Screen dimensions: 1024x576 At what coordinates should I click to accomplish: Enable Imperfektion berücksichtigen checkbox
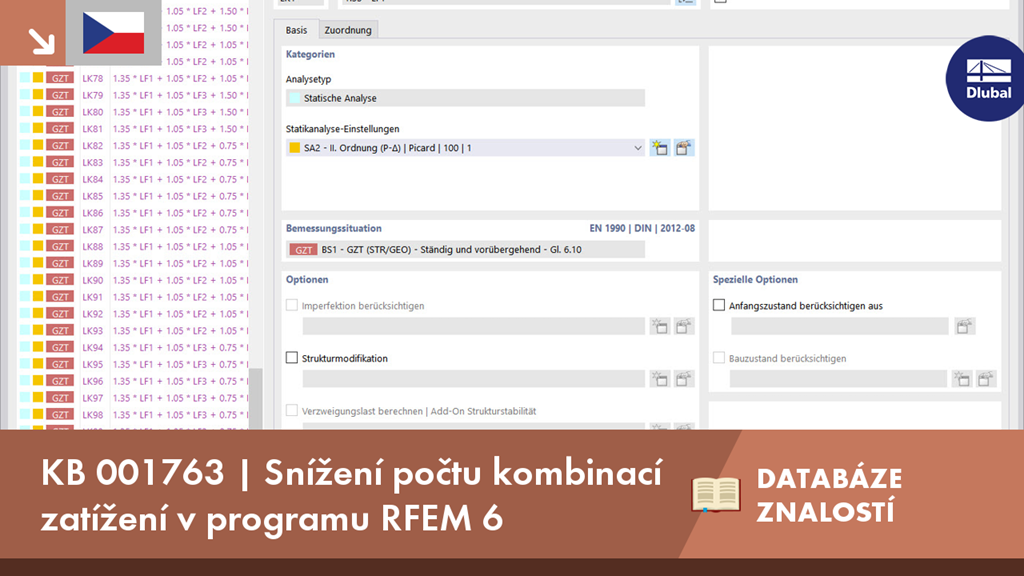292,305
